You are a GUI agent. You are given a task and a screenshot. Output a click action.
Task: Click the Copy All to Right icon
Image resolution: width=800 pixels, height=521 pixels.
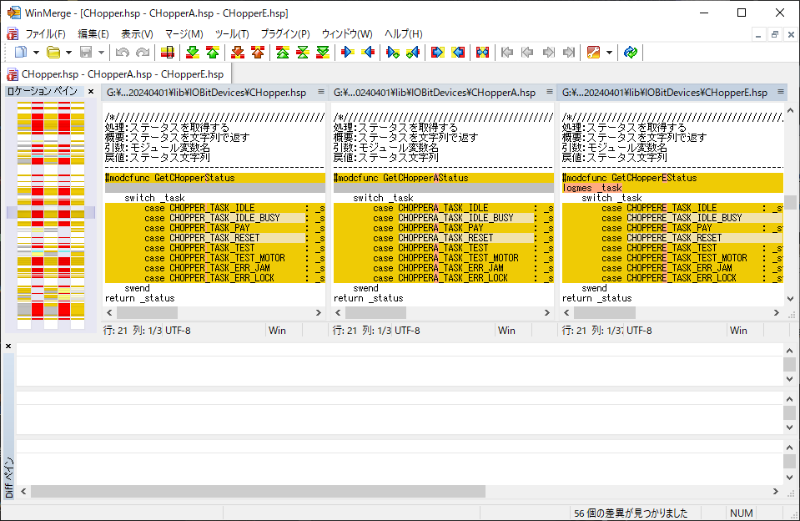(x=437, y=52)
